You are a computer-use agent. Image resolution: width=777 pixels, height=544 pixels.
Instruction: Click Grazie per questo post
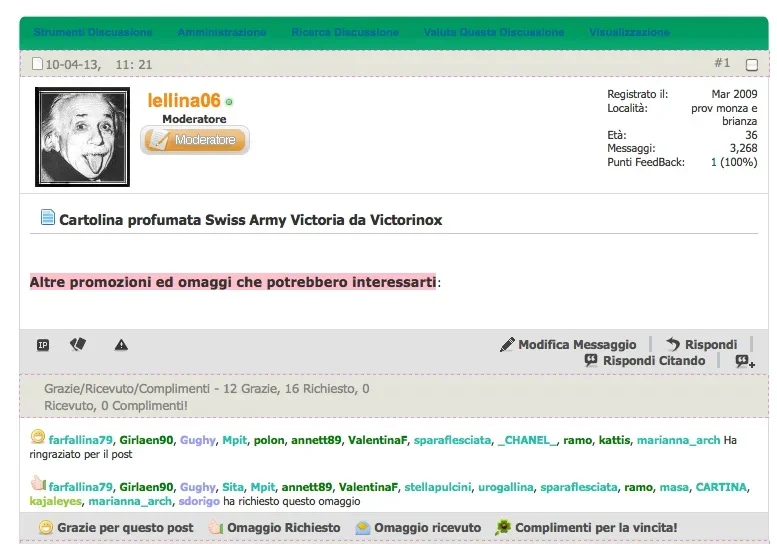pos(125,528)
